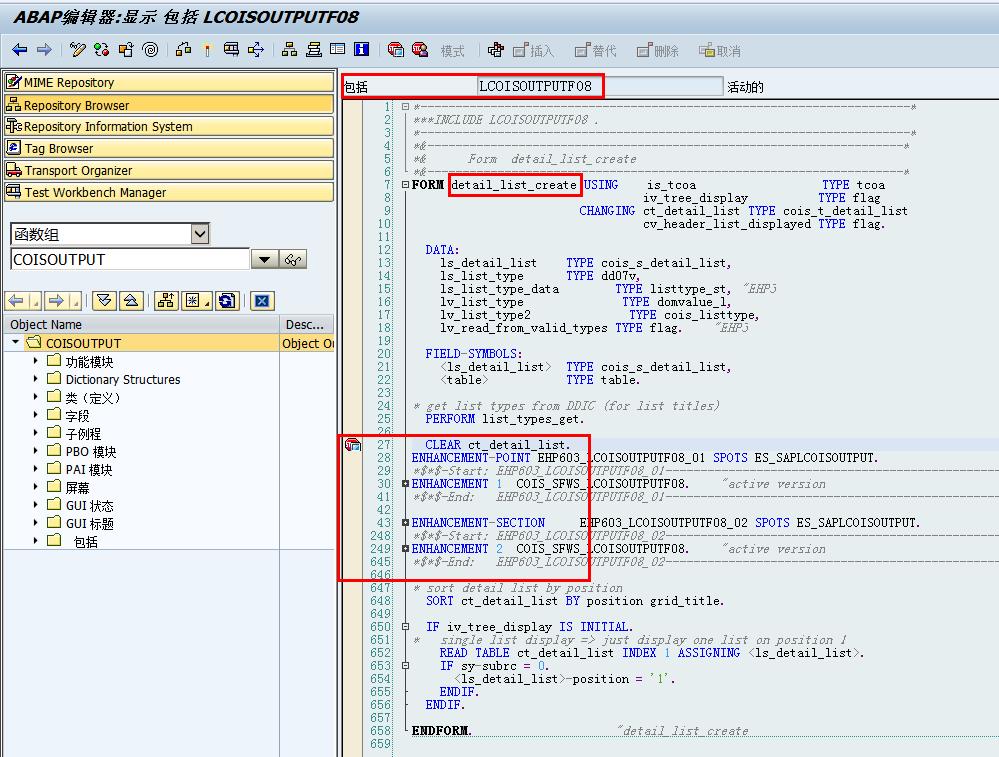Collapse the FORM detail_list_create code block
Image resolution: width=999 pixels, height=757 pixels.
click(405, 184)
